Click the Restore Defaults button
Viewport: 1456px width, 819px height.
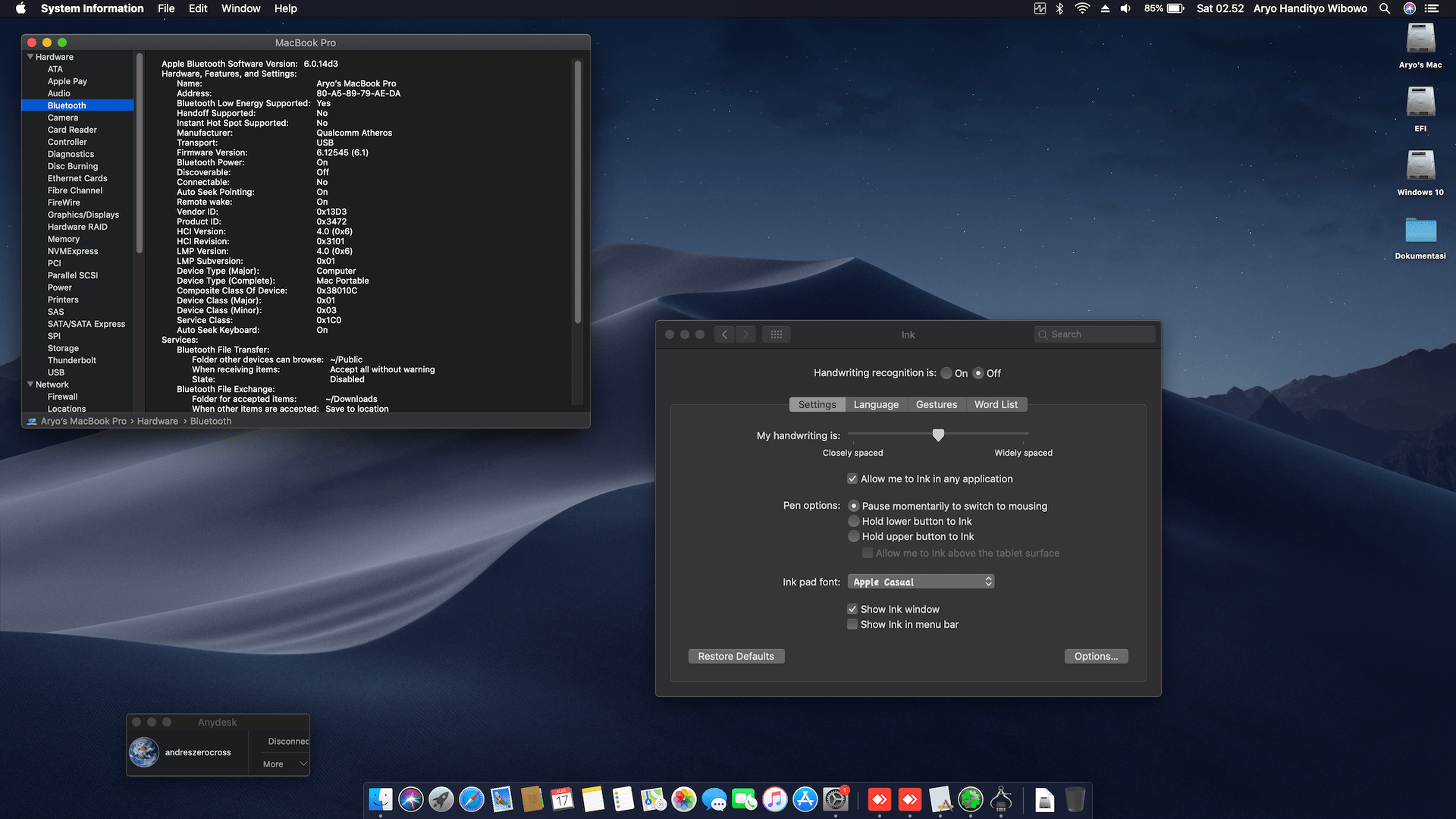click(736, 656)
